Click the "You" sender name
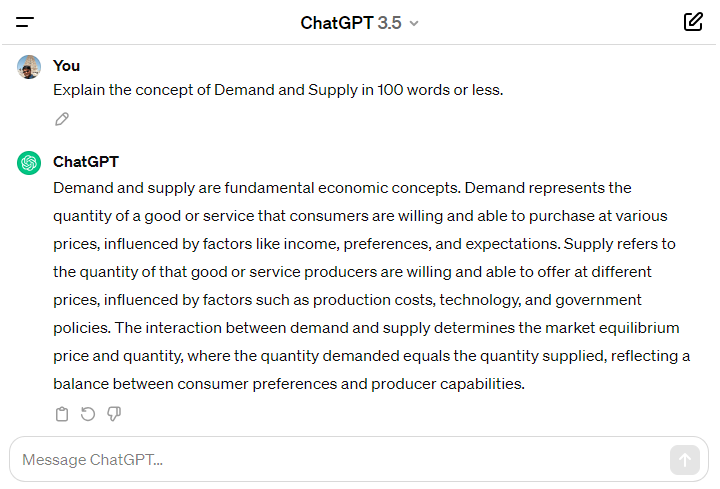The width and height of the screenshot is (720, 489). [66, 66]
